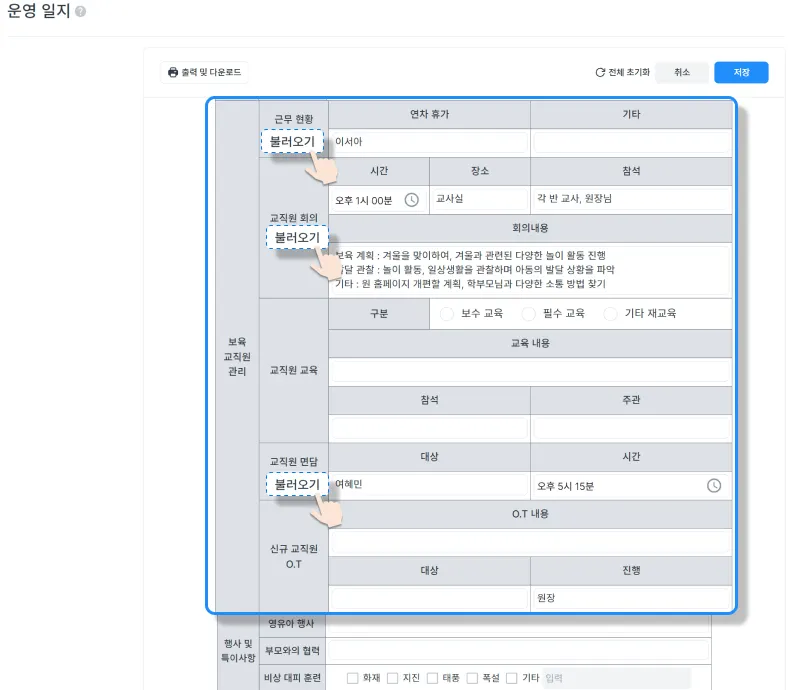Viewport: 793px width, 690px height.
Task: Save the log with 저장 button
Action: (741, 72)
